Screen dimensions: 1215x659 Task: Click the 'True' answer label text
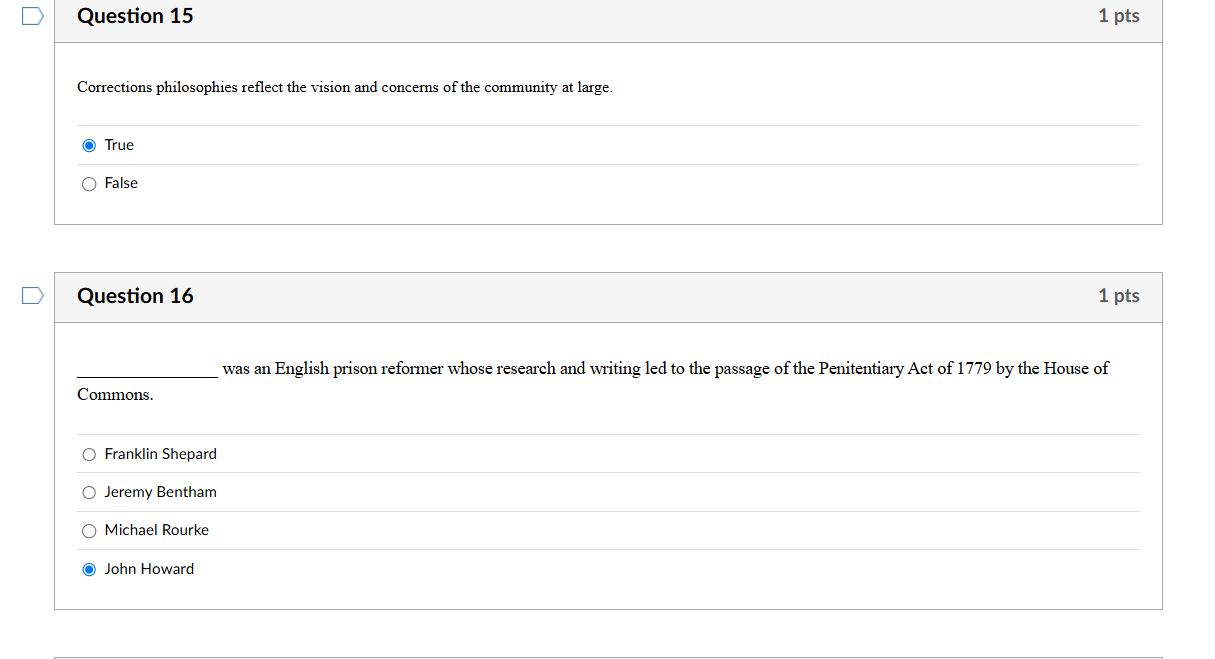(119, 145)
